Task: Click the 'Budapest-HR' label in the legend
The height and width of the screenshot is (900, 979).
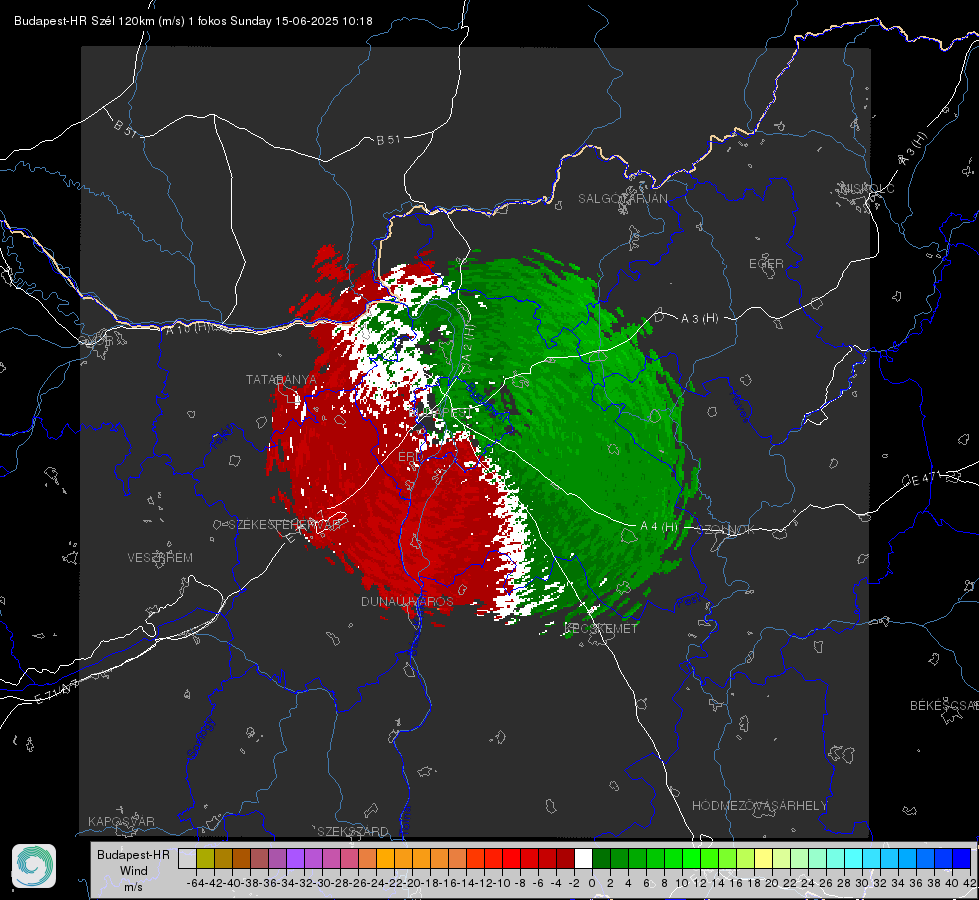Action: (133, 854)
